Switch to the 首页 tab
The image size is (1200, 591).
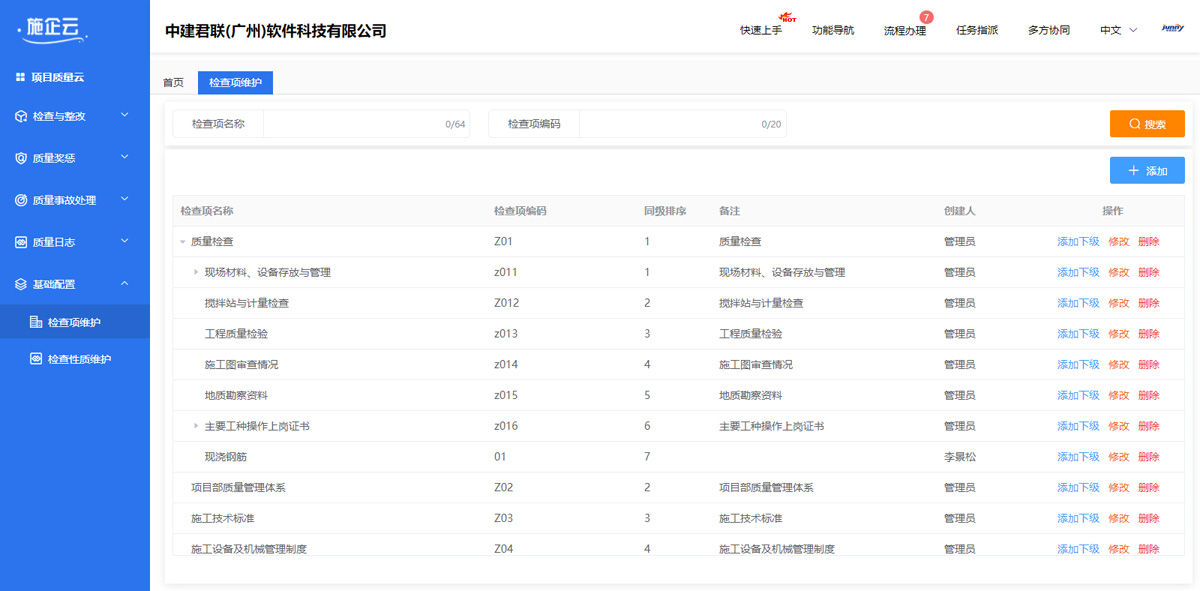click(173, 83)
